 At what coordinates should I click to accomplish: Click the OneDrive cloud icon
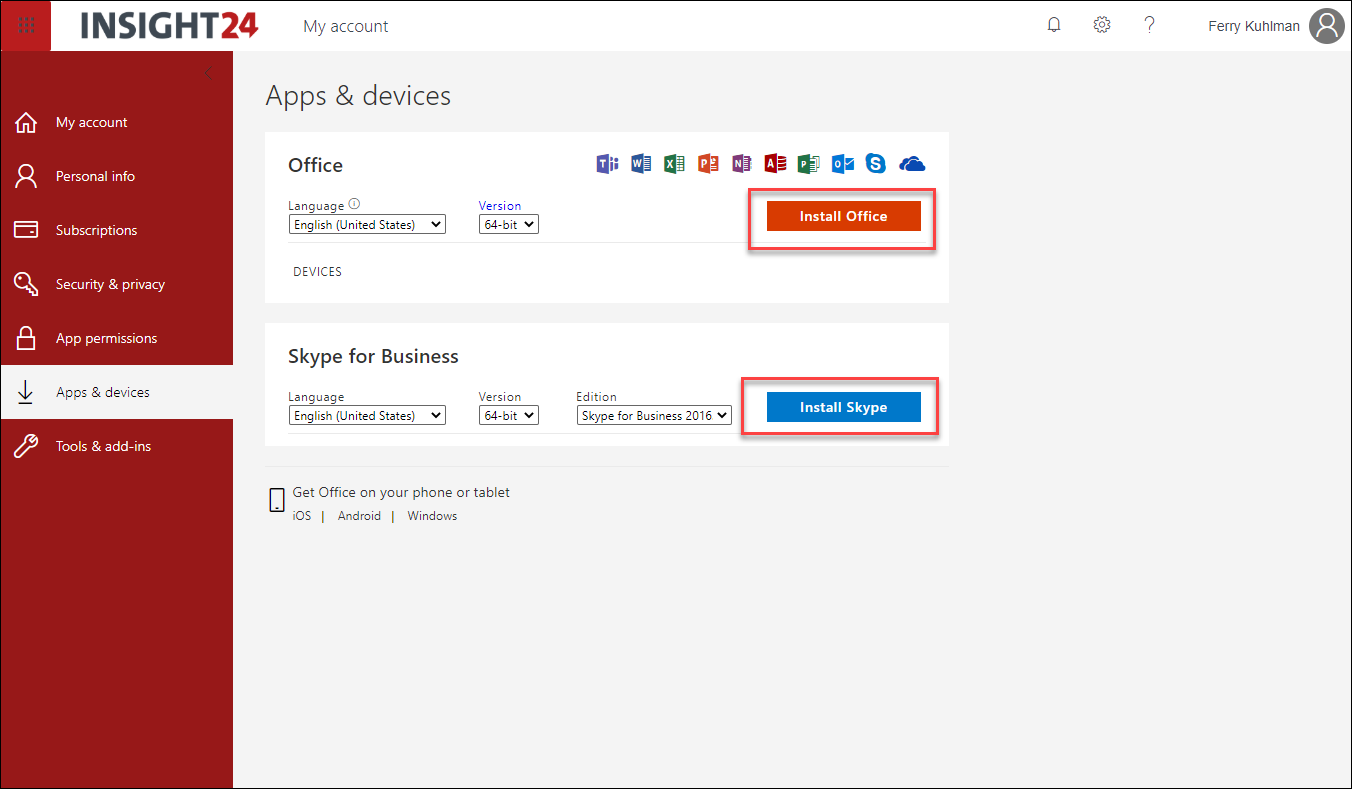[x=912, y=164]
